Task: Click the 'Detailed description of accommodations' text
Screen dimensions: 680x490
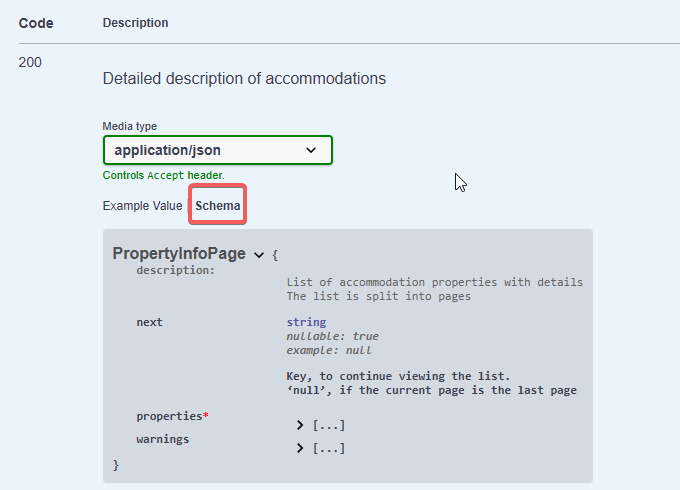Action: pyautogui.click(x=244, y=78)
